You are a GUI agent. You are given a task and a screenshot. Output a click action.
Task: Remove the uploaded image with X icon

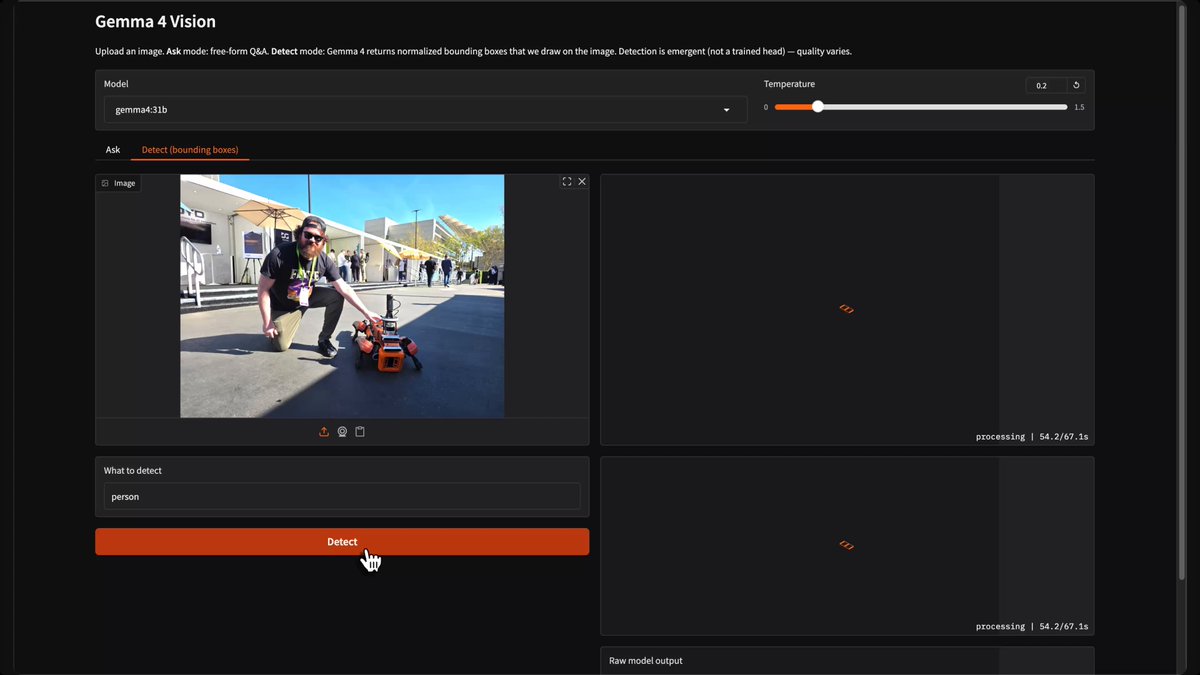tap(582, 182)
